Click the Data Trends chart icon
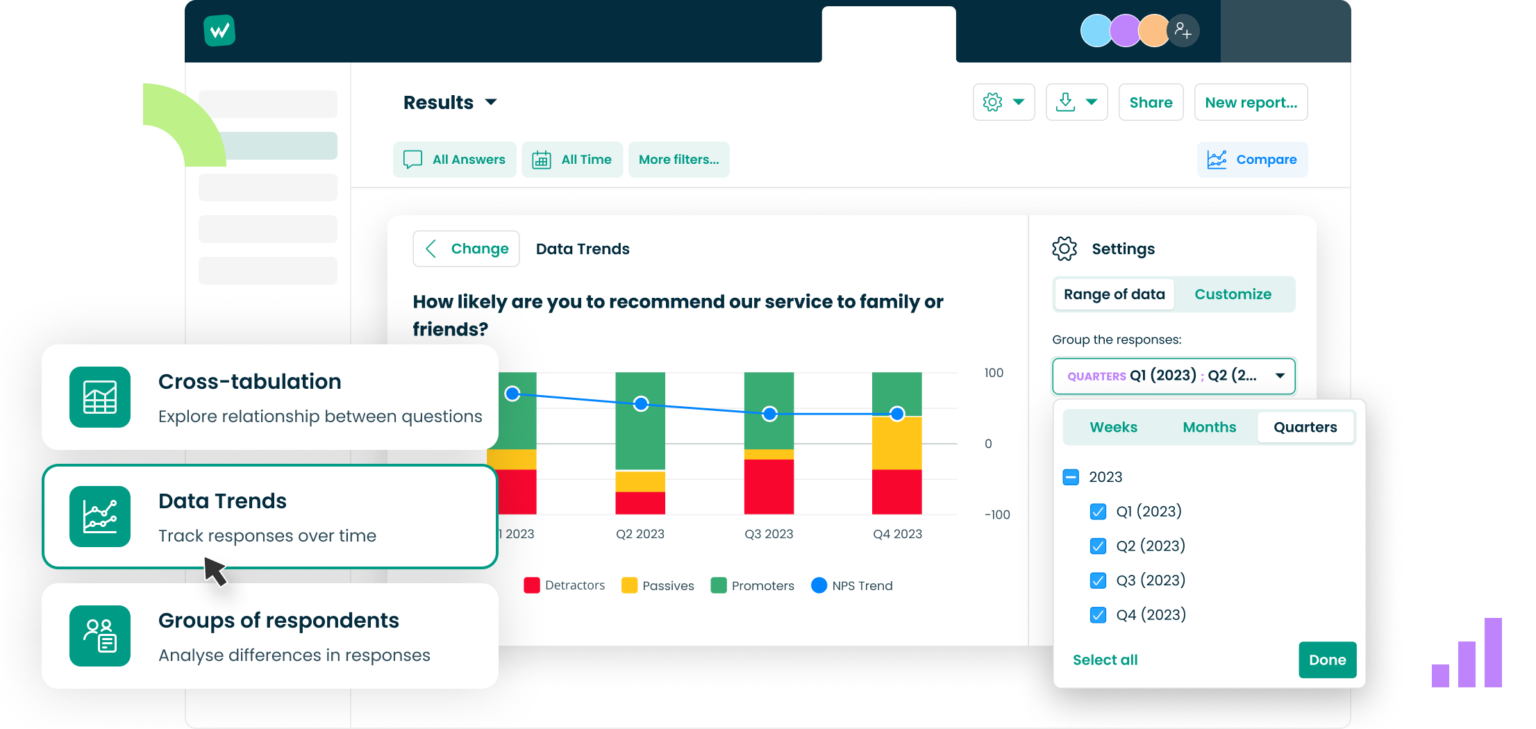The height and width of the screenshot is (729, 1536). (100, 516)
